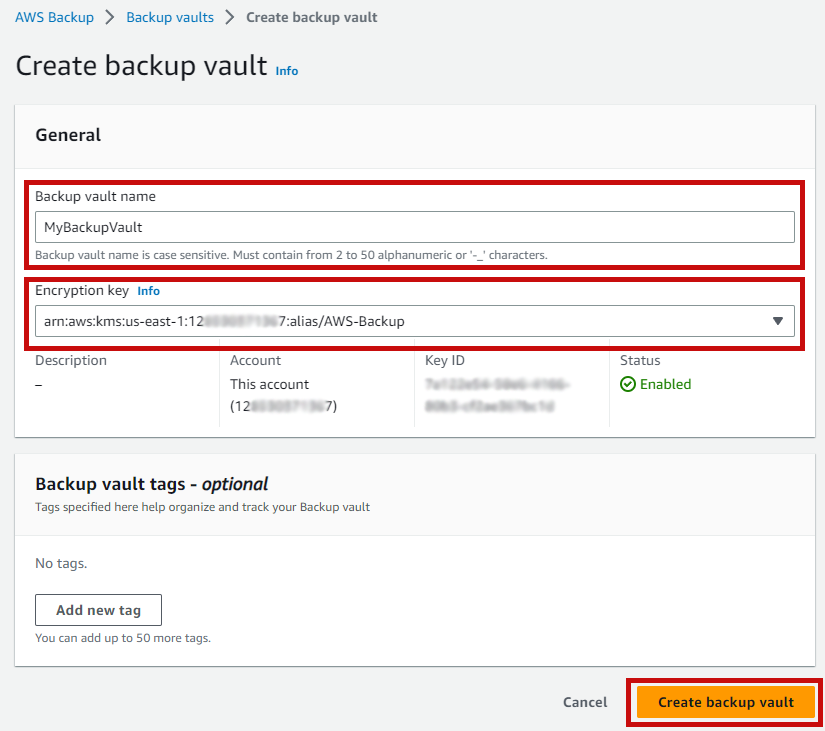Click the blurred Key ID value

click(x=496, y=395)
